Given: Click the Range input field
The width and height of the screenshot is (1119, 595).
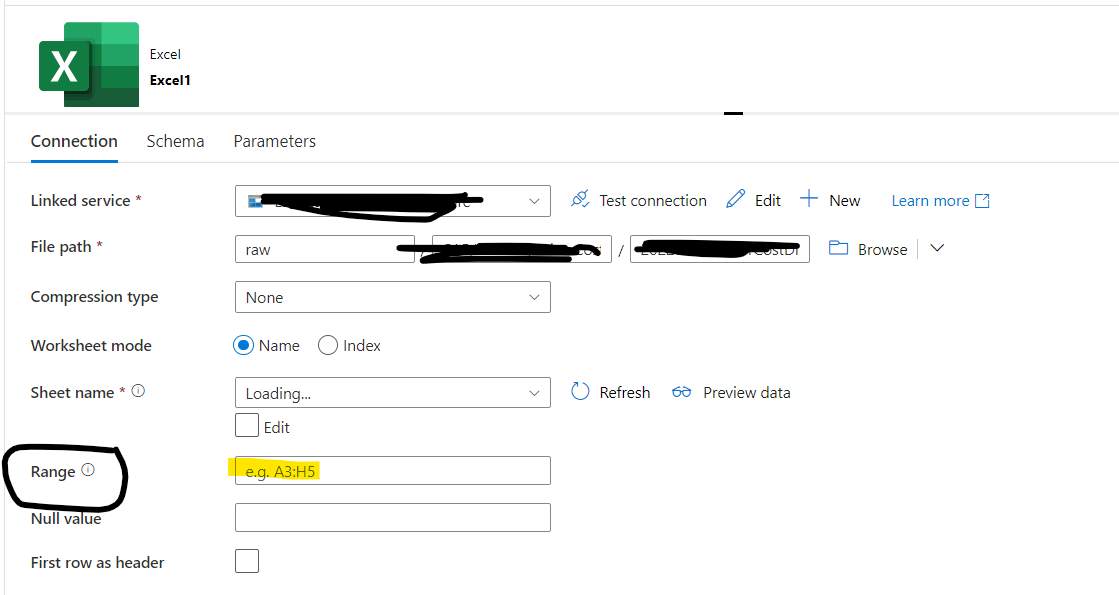Looking at the screenshot, I should tap(393, 471).
